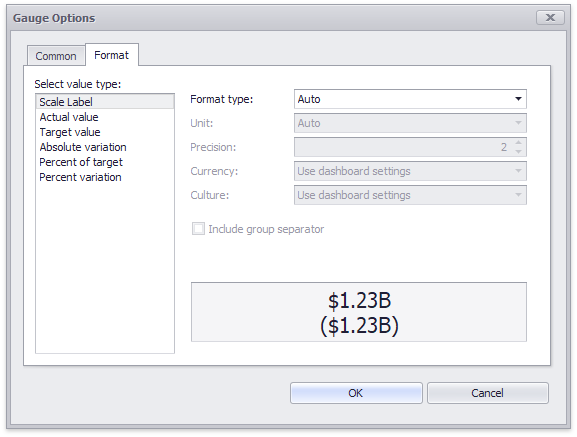This screenshot has height=437, width=577.
Task: Switch to the Common tab
Action: click(x=56, y=56)
